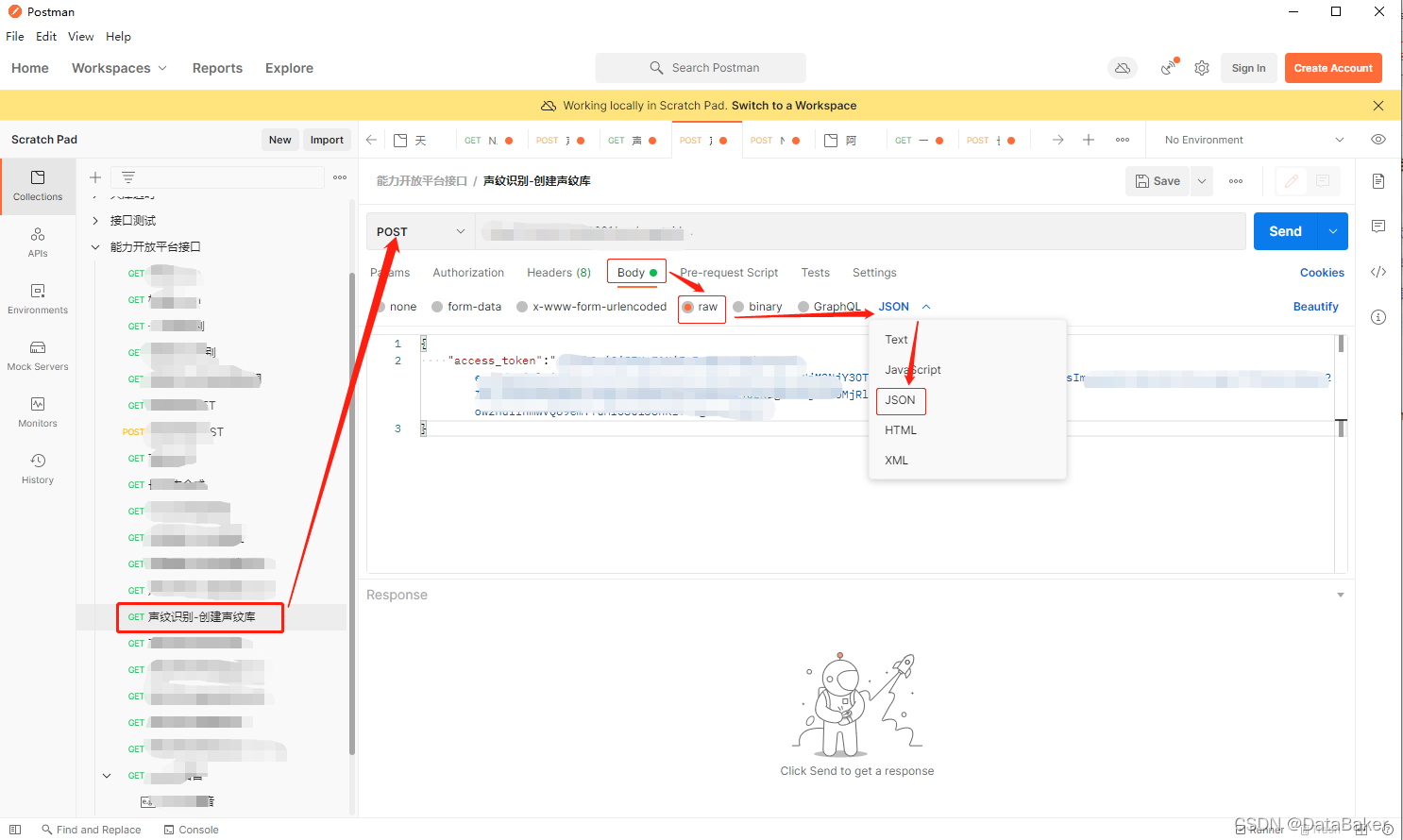This screenshot has height=840, width=1403.
Task: Open the Send button dropdown arrow
Action: click(1333, 231)
